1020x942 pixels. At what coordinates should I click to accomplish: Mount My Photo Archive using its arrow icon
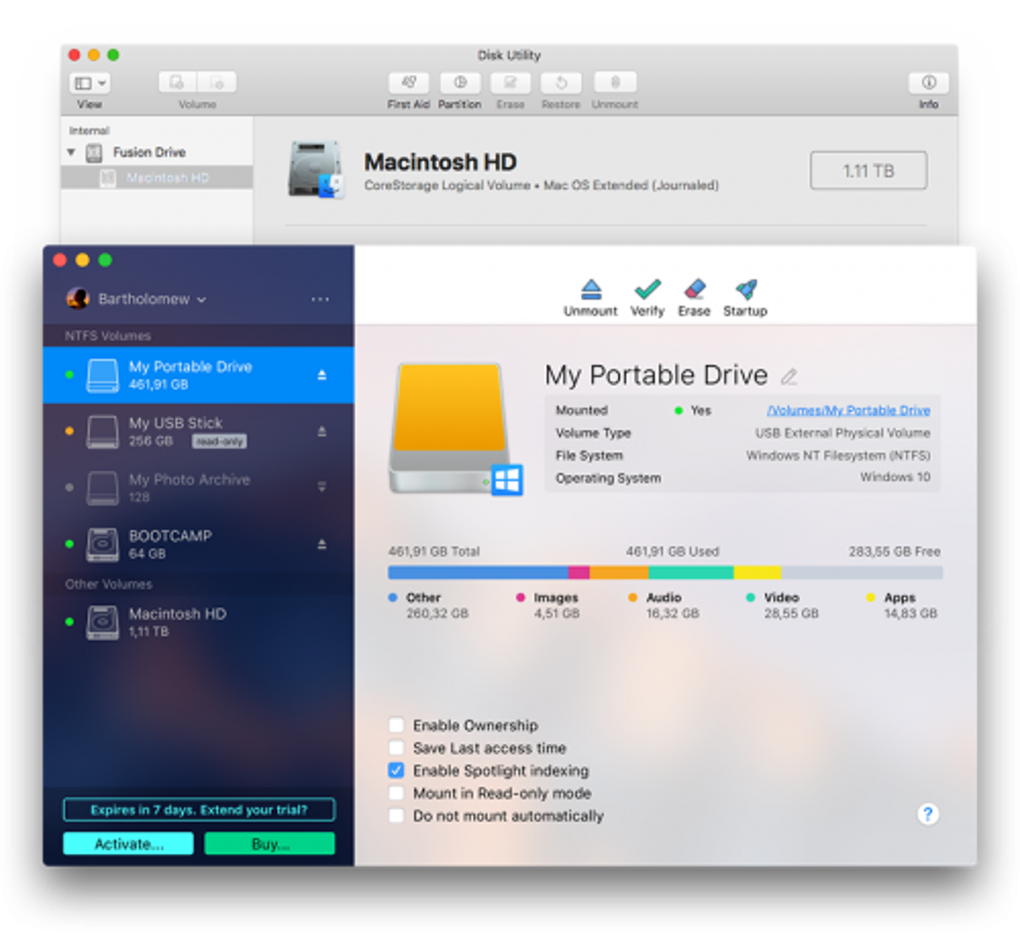tap(321, 487)
